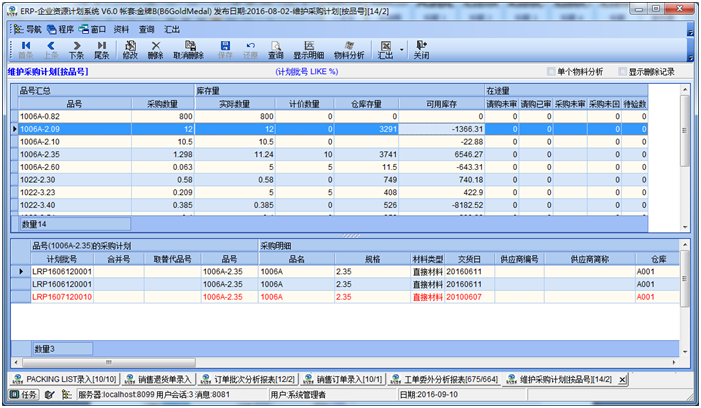This screenshot has height=408, width=701.
Task: Go to previous record (上条)
Action: (x=51, y=50)
